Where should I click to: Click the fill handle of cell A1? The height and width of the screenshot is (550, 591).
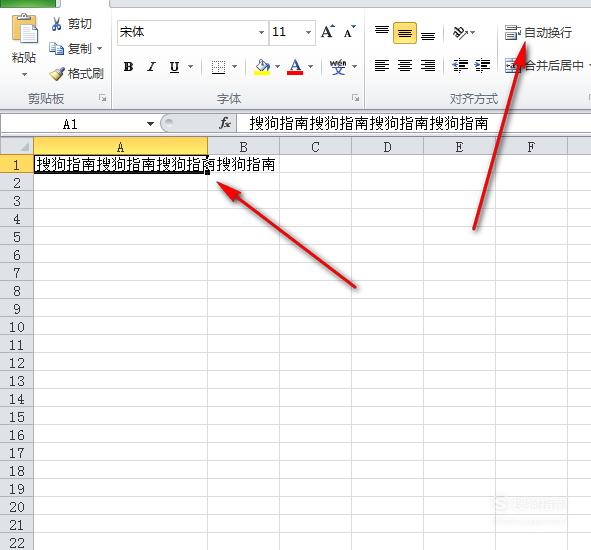pyautogui.click(x=207, y=172)
